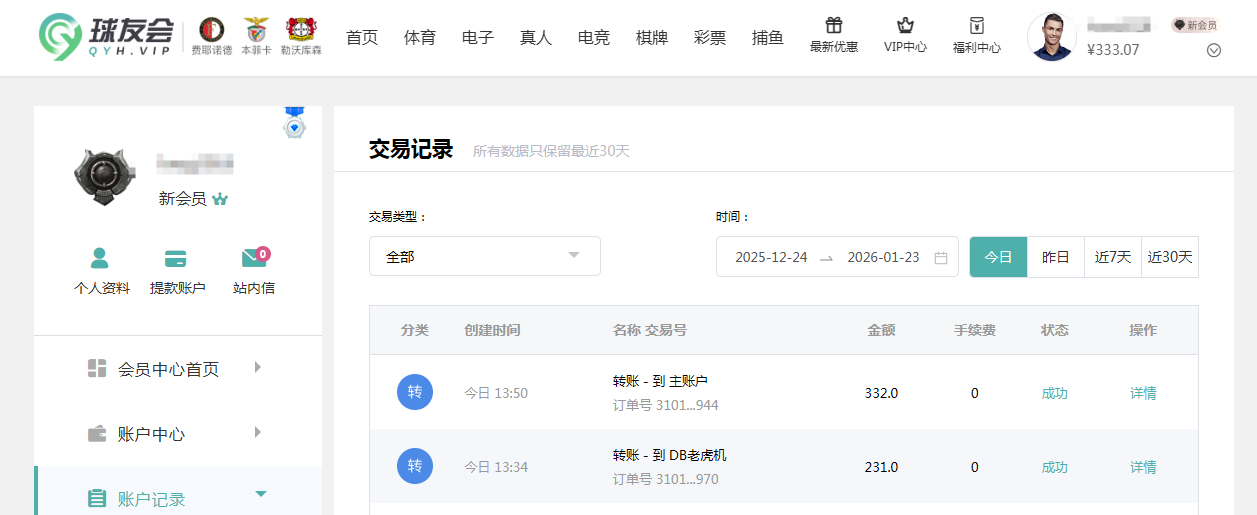Click the 账户记录 clipboard icon
The width and height of the screenshot is (1257, 515).
pos(97,498)
